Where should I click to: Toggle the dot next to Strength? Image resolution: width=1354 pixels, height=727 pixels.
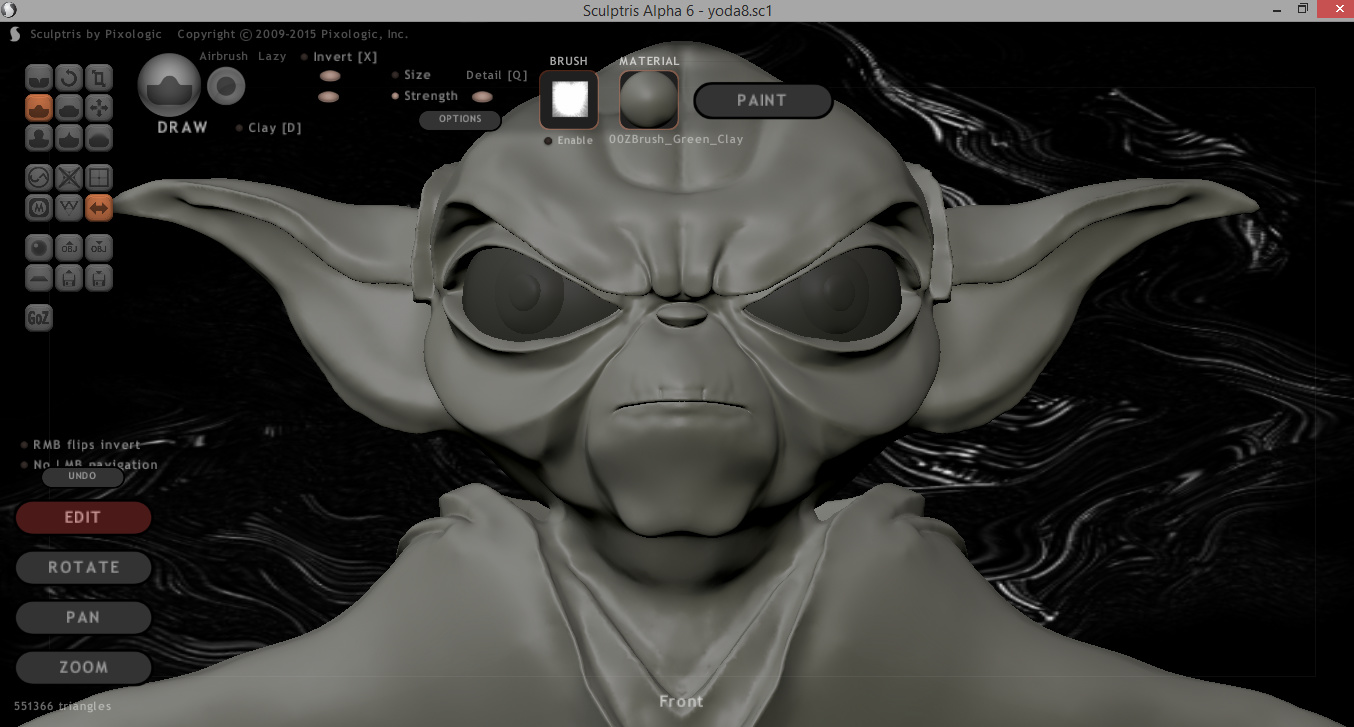click(x=396, y=96)
